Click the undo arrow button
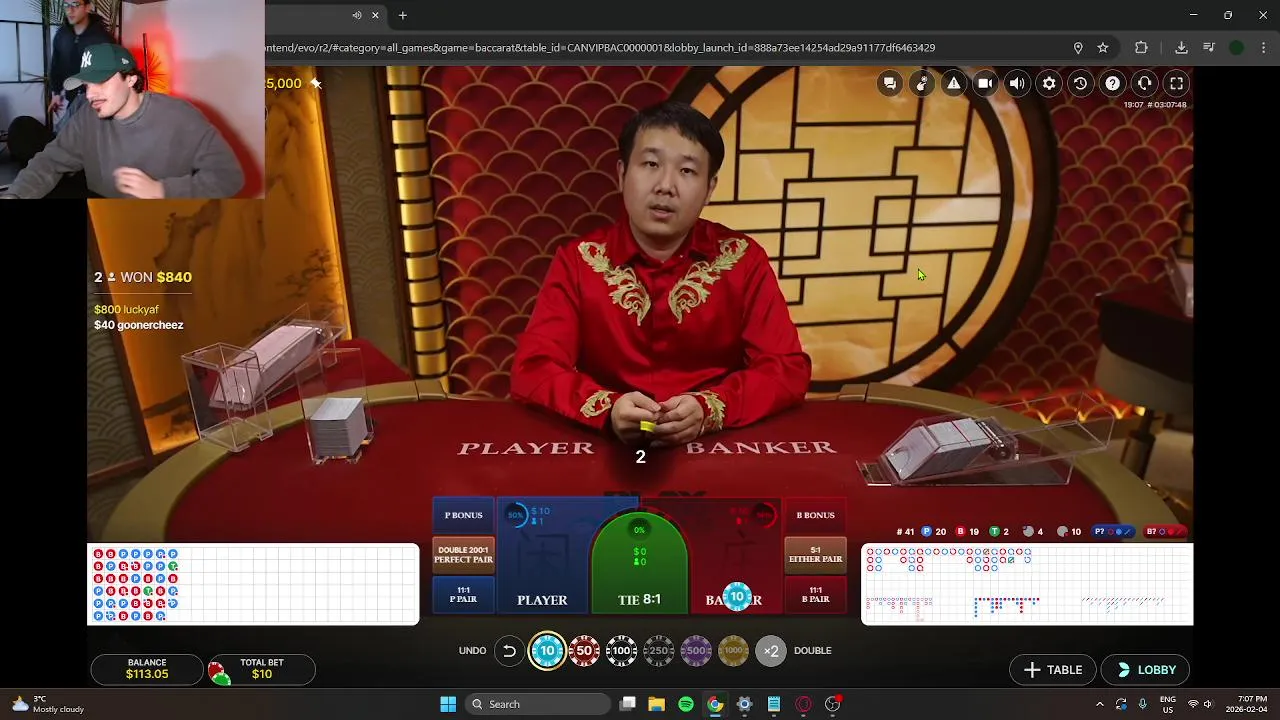This screenshot has width=1280, height=720. click(x=509, y=651)
